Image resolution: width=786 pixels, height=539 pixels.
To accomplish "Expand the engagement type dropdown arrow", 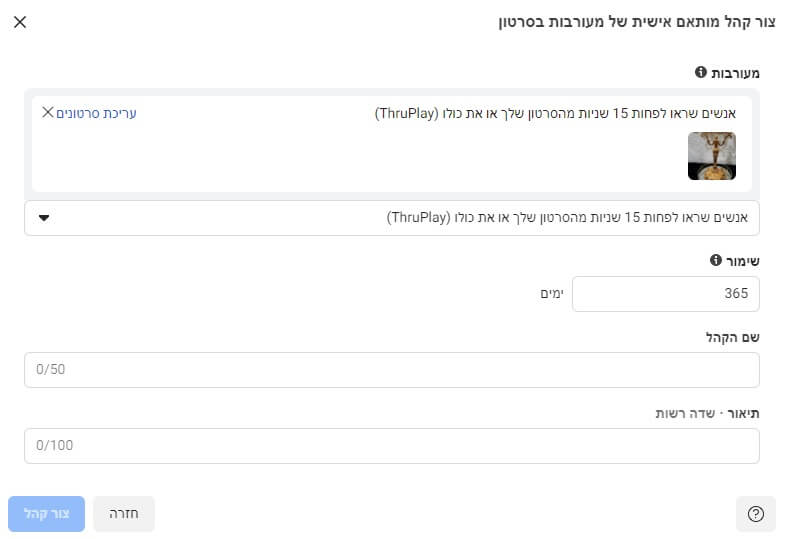I will point(44,218).
